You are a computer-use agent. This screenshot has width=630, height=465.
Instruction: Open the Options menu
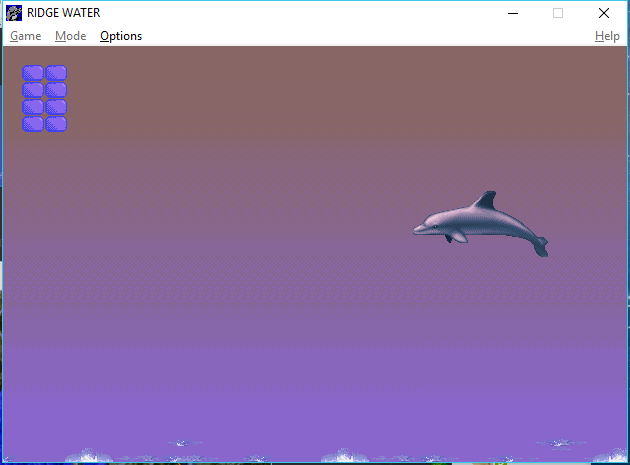(x=121, y=36)
